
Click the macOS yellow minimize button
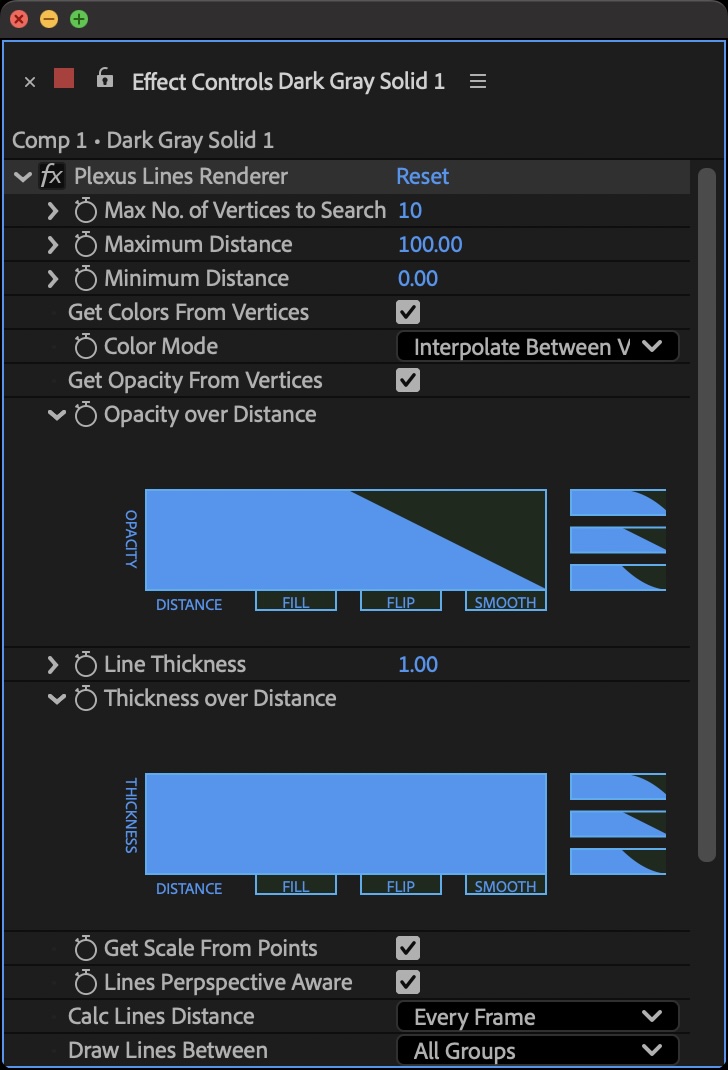[49, 19]
